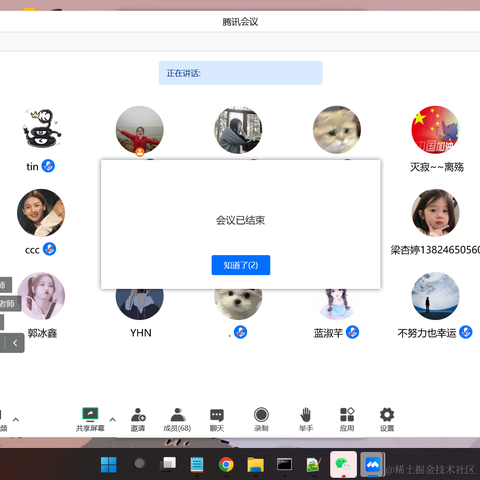Collapse the side panel with the left chevron
Image resolution: width=480 pixels, height=480 pixels.
[15, 343]
